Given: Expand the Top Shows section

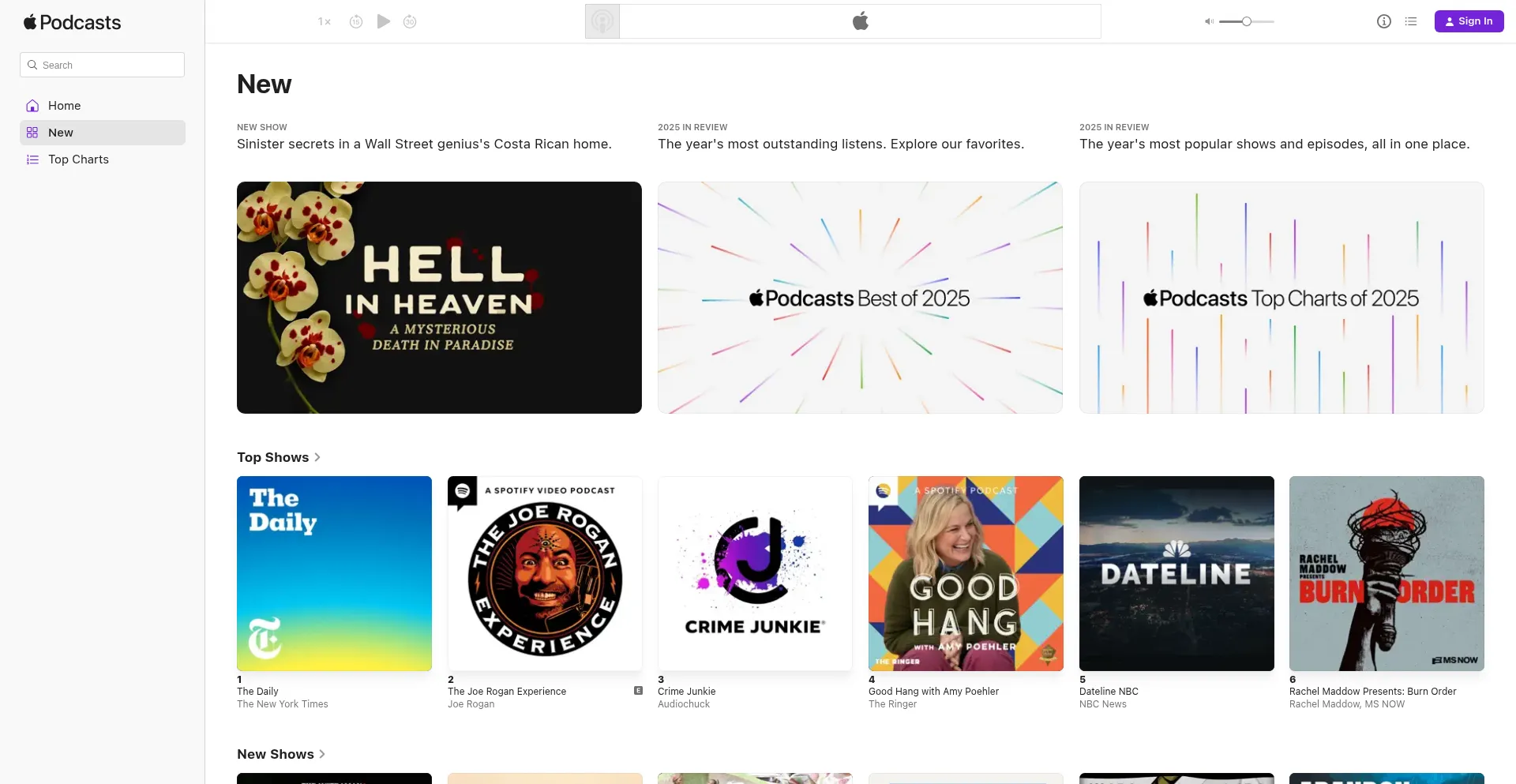Looking at the screenshot, I should pos(279,457).
